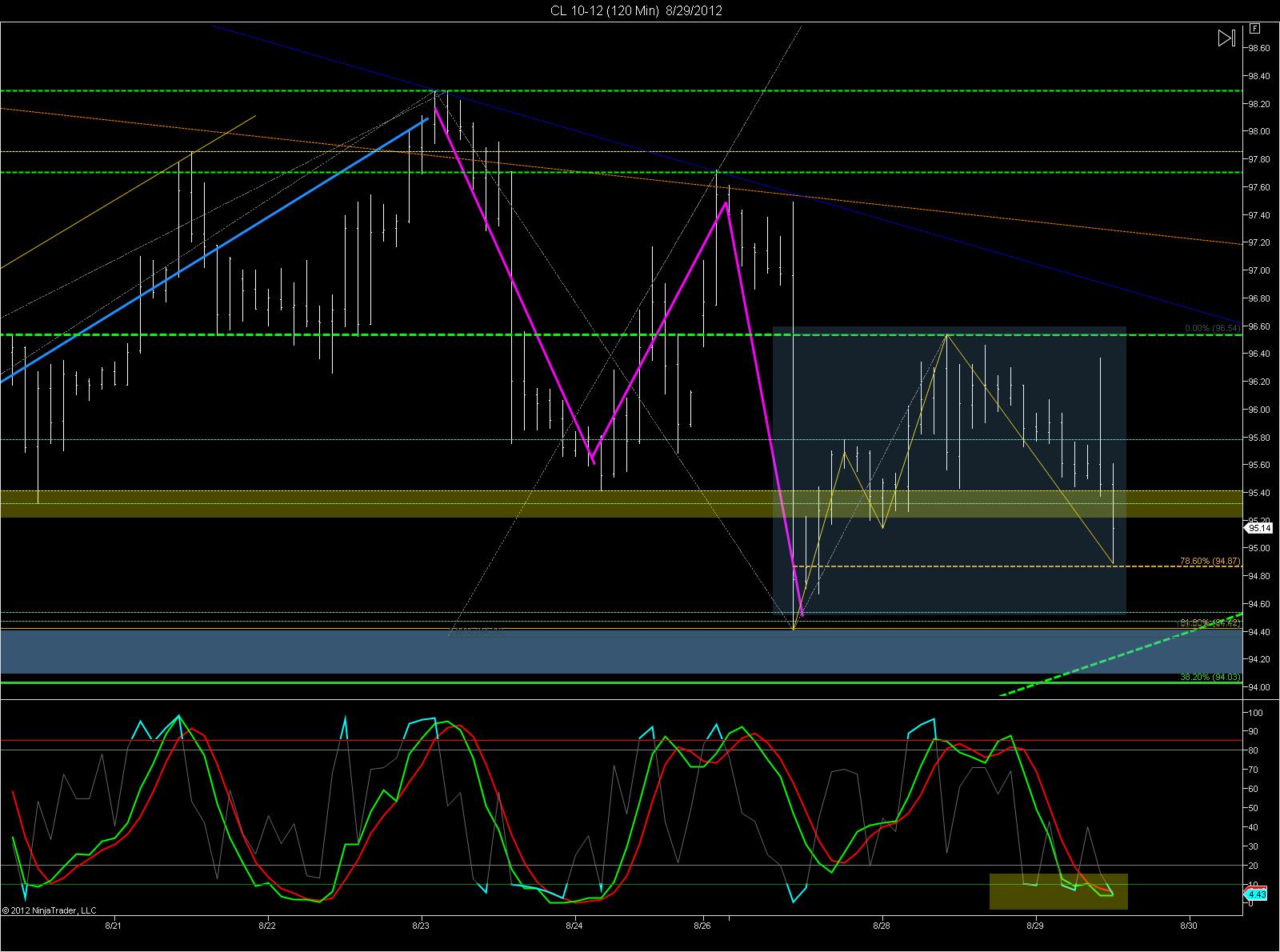1280x952 pixels.
Task: Click the 8/26 date label
Action: click(703, 925)
